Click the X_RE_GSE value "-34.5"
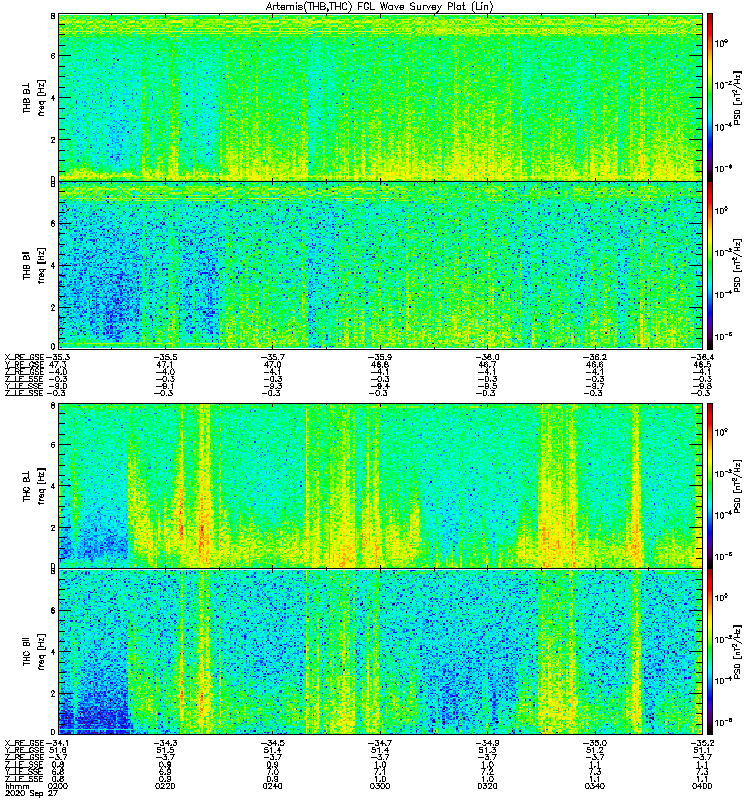The height and width of the screenshot is (800, 750). (x=272, y=743)
